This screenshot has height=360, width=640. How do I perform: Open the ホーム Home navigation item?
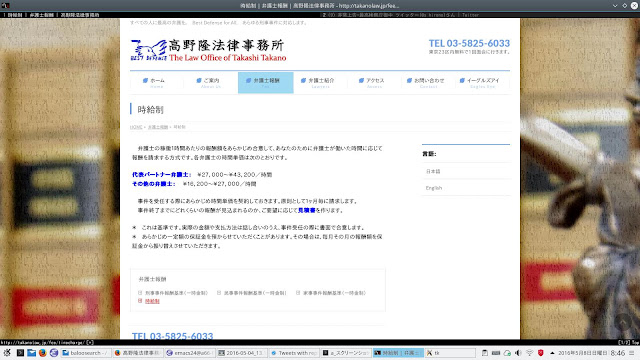[x=157, y=82]
